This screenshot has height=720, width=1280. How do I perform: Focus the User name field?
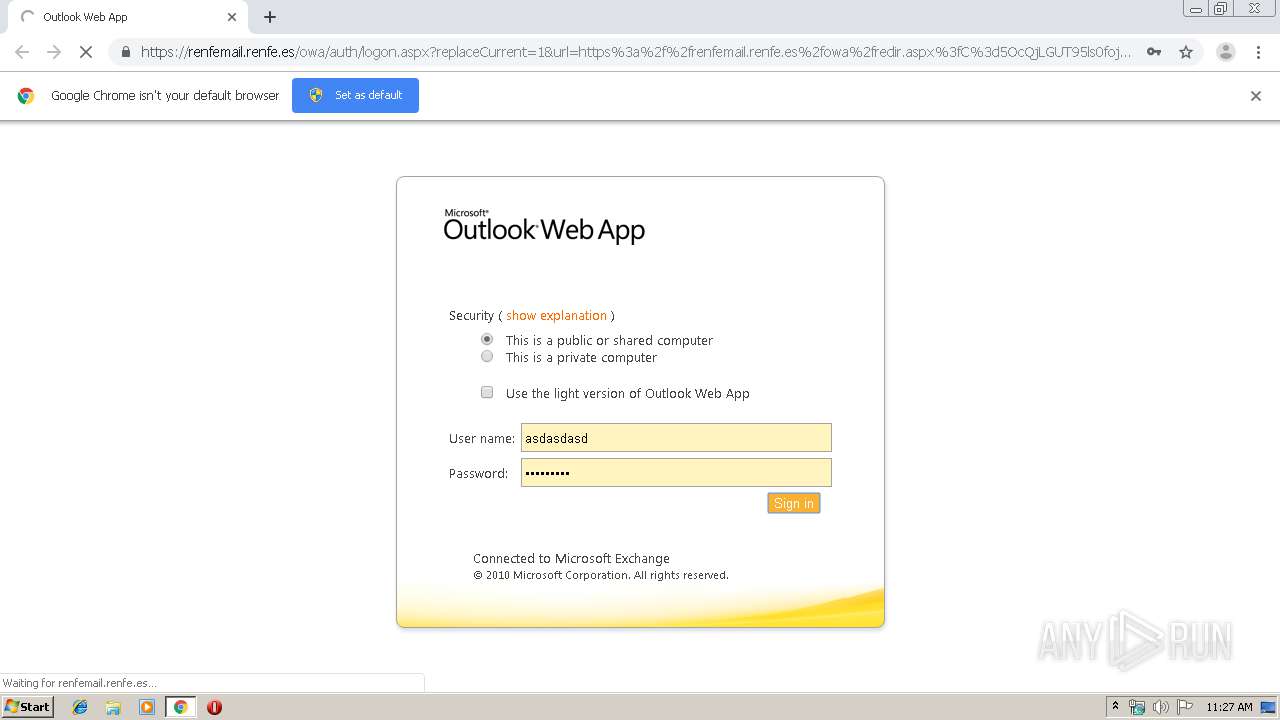click(676, 438)
